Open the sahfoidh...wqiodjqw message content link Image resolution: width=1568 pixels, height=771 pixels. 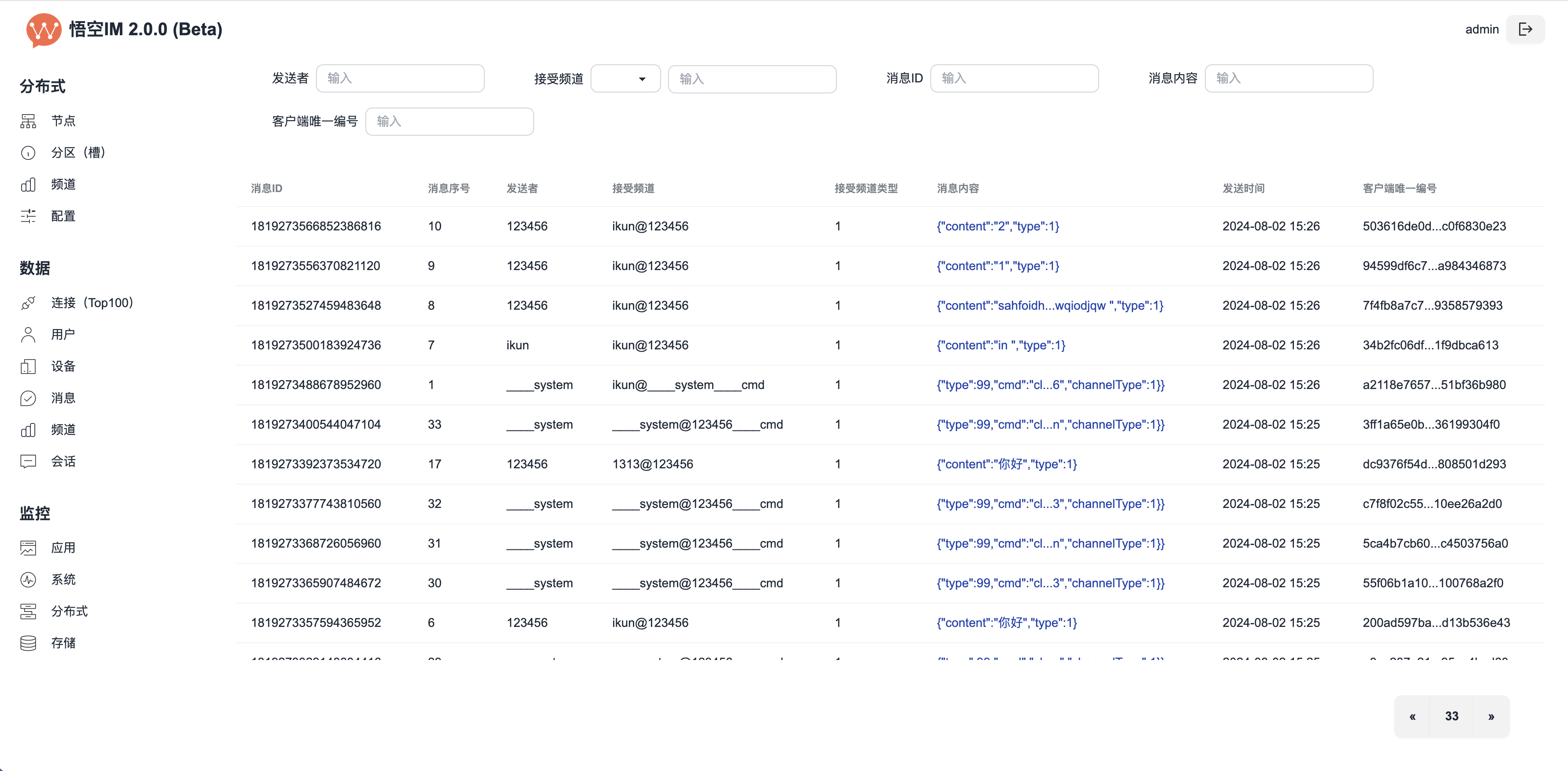point(1049,305)
